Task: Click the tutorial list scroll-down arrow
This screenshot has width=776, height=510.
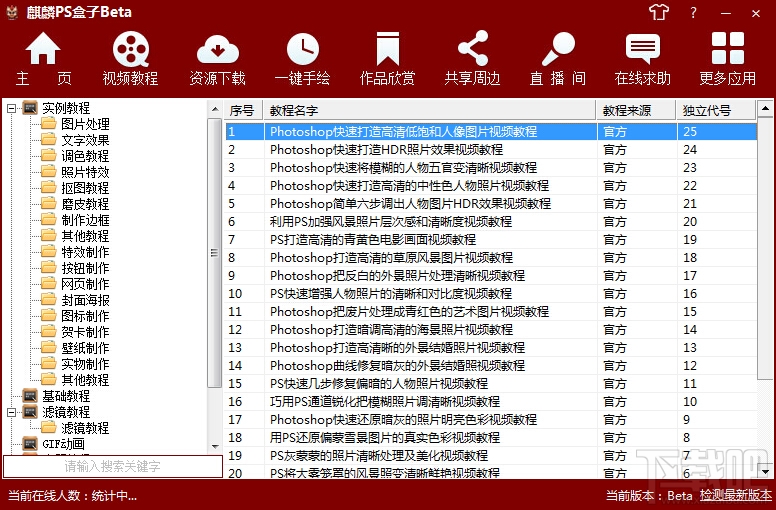Action: pos(765,471)
